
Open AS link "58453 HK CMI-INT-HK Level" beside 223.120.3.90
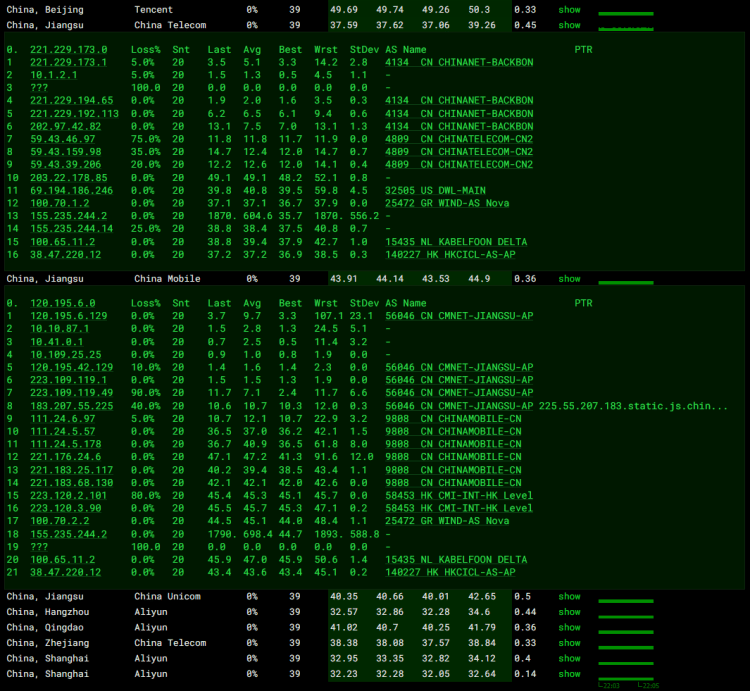point(459,508)
